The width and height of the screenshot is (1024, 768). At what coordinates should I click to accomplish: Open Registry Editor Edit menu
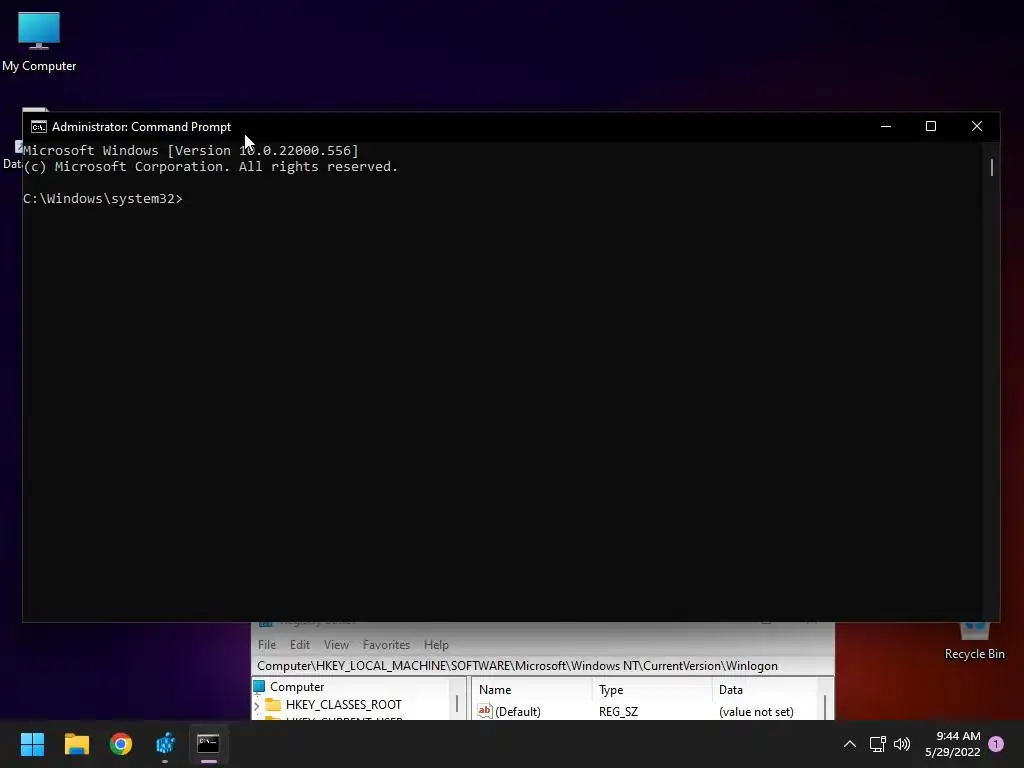pyautogui.click(x=300, y=645)
